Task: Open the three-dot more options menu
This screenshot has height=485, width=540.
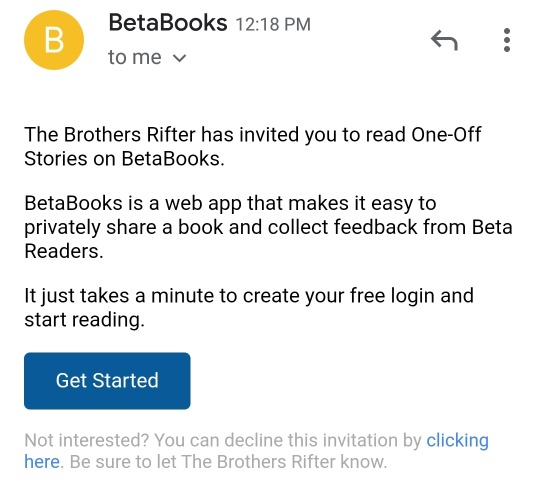Action: tap(507, 40)
